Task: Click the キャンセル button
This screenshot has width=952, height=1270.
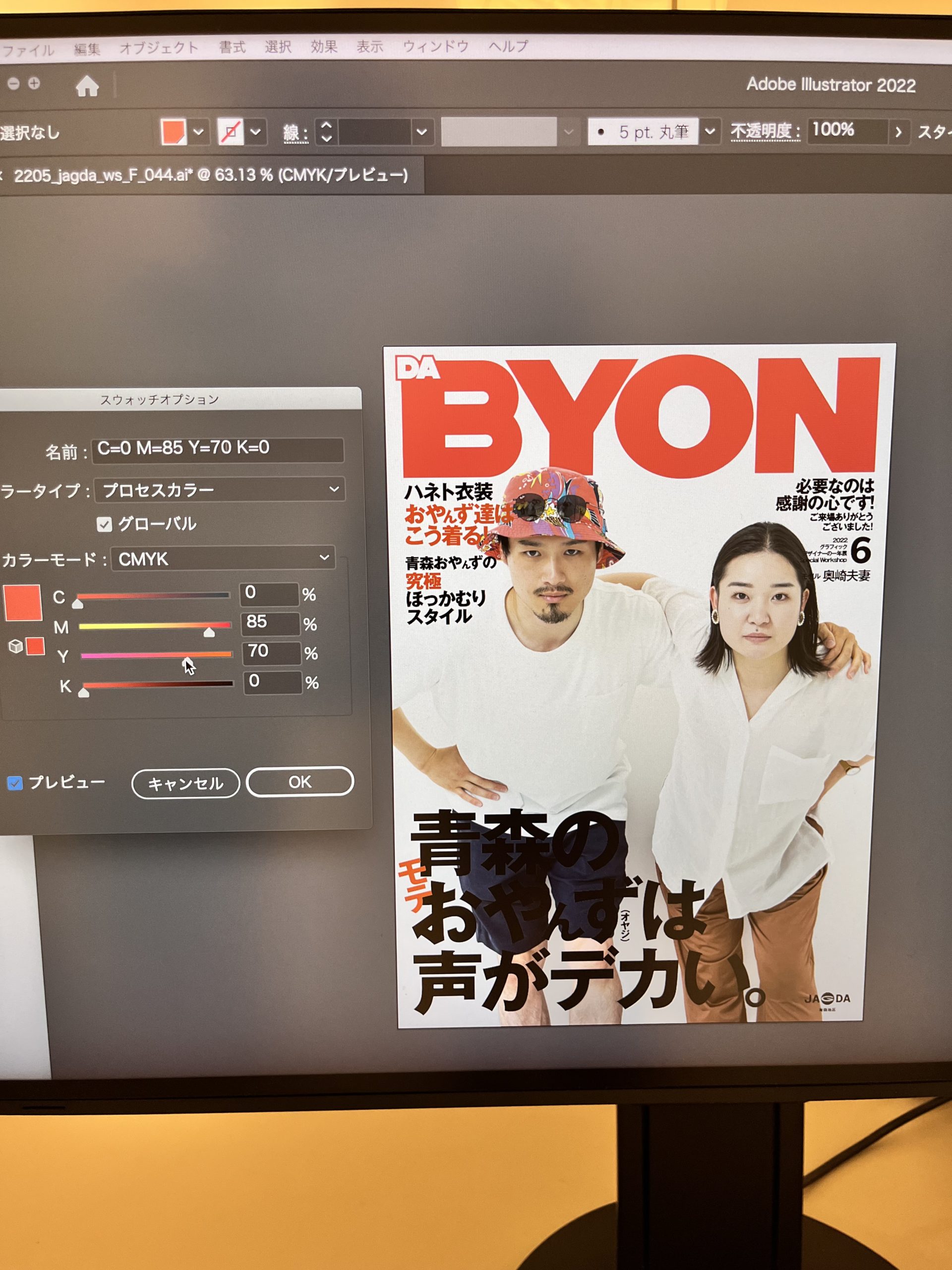Action: click(185, 784)
